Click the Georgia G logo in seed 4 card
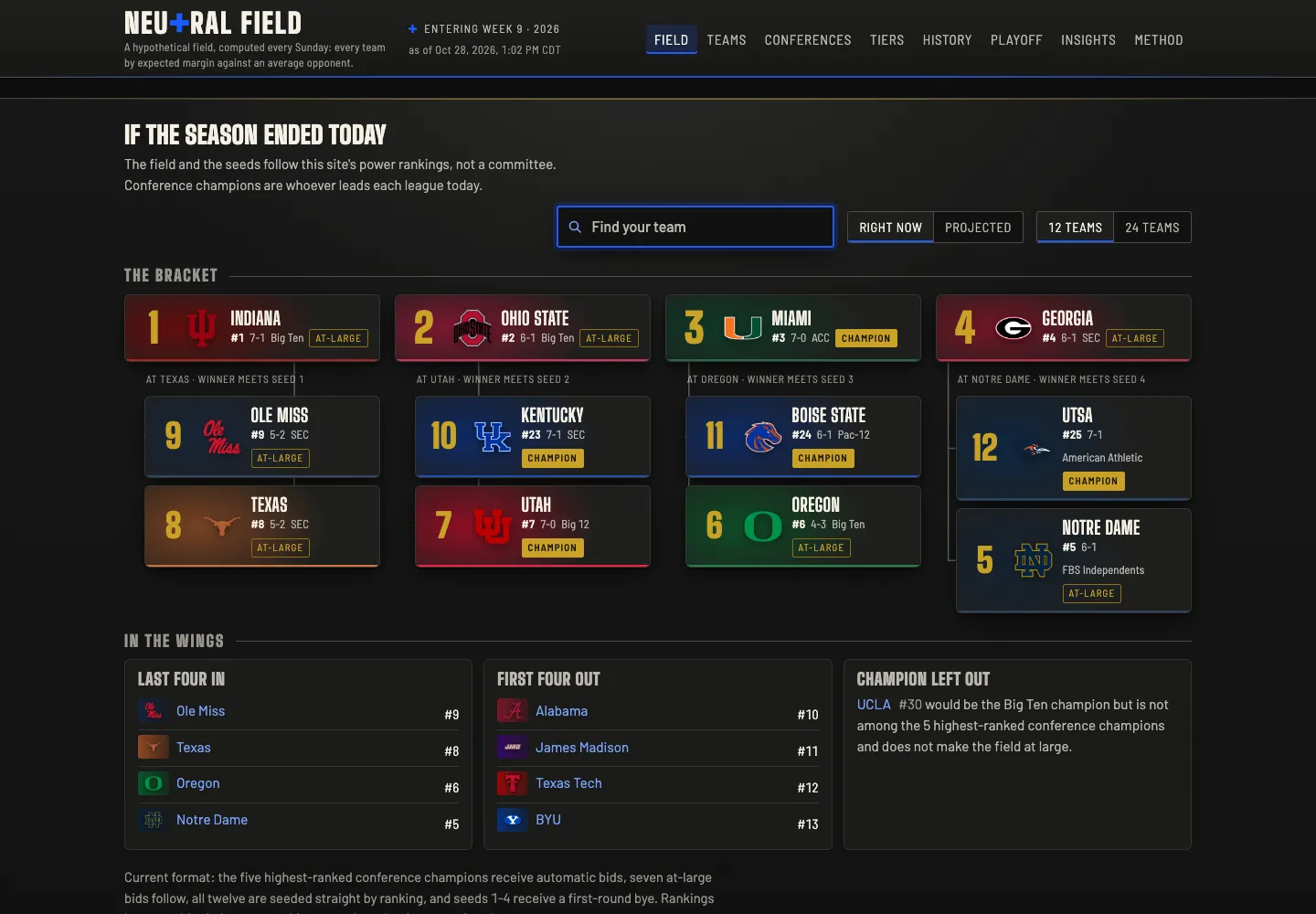The width and height of the screenshot is (1316, 914). [x=1013, y=328]
